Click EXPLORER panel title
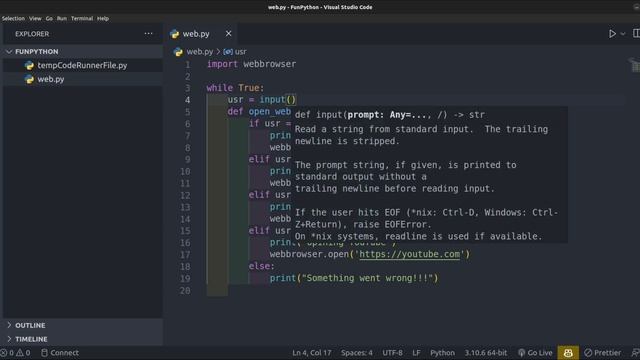 click(x=32, y=34)
